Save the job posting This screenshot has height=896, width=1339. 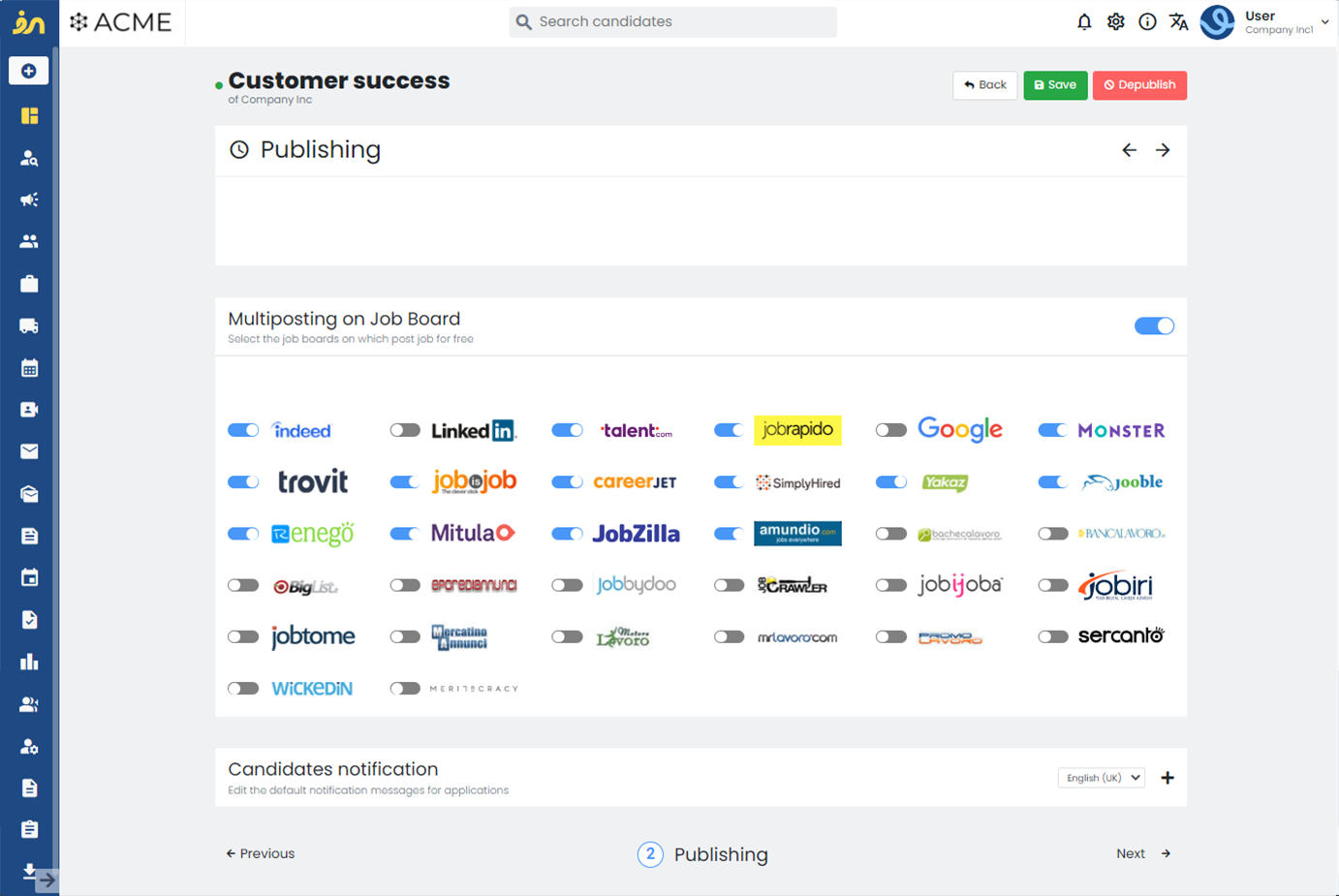click(x=1055, y=85)
